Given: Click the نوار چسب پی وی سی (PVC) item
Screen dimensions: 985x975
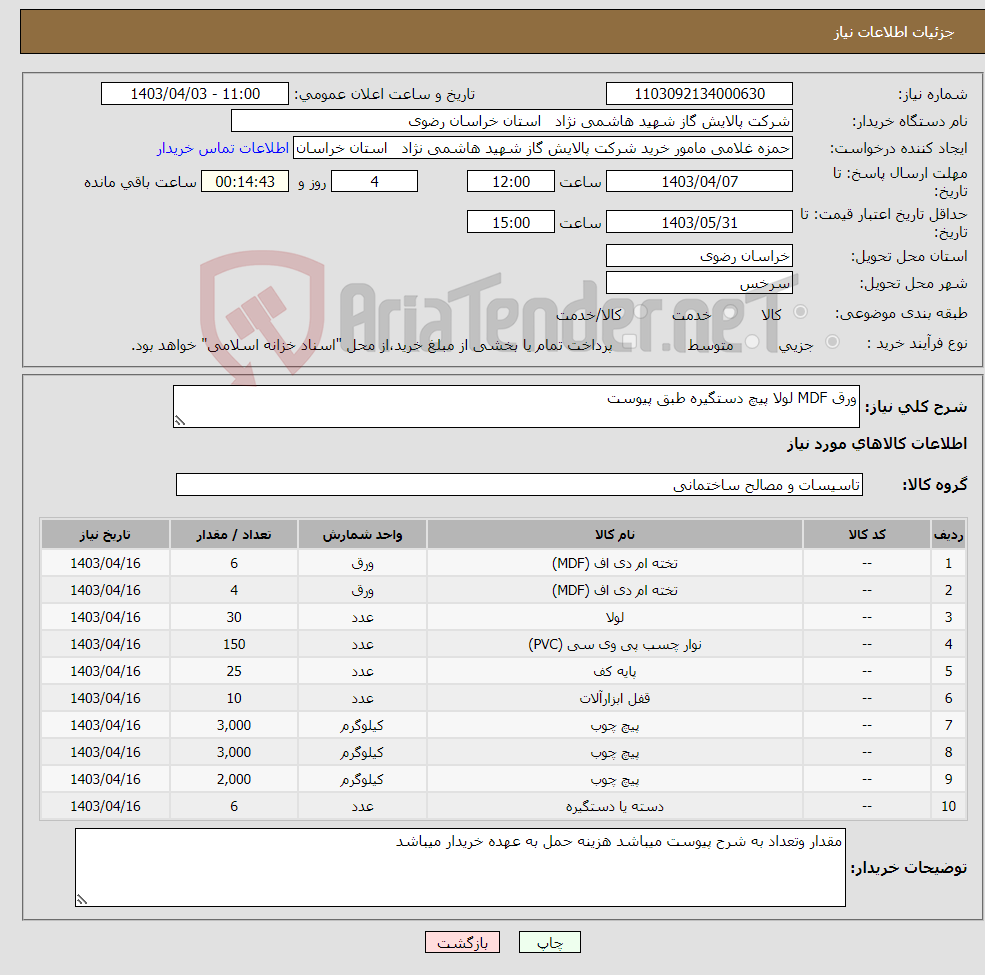Looking at the screenshot, I should [614, 644].
